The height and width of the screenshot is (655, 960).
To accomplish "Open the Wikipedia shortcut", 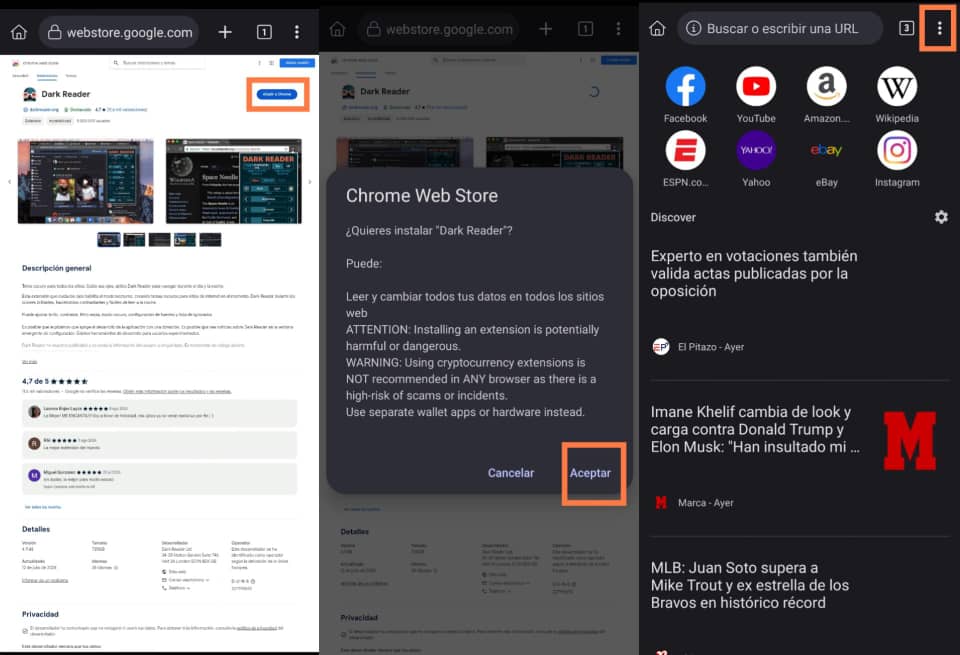I will [897, 95].
